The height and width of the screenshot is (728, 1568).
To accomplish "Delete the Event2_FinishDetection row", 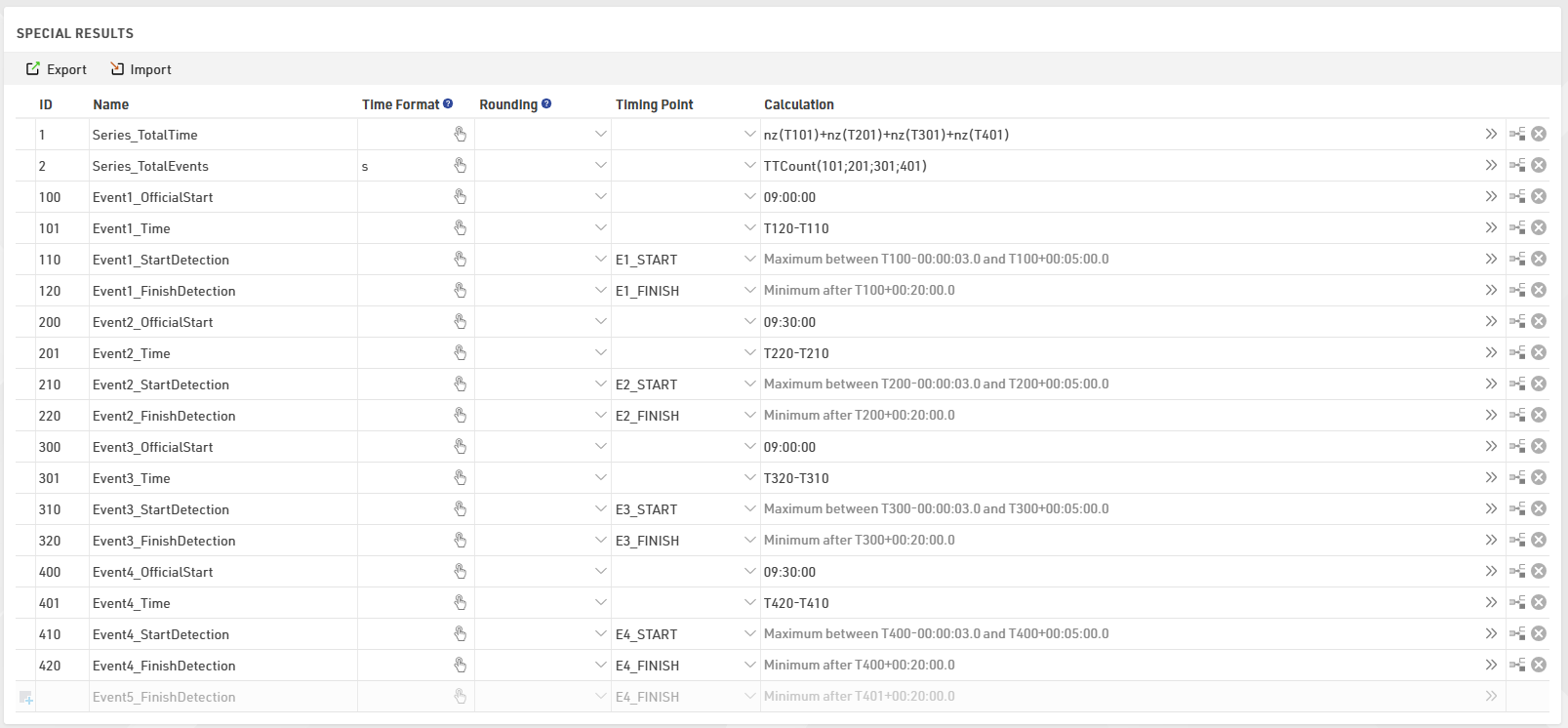I will tap(1539, 416).
